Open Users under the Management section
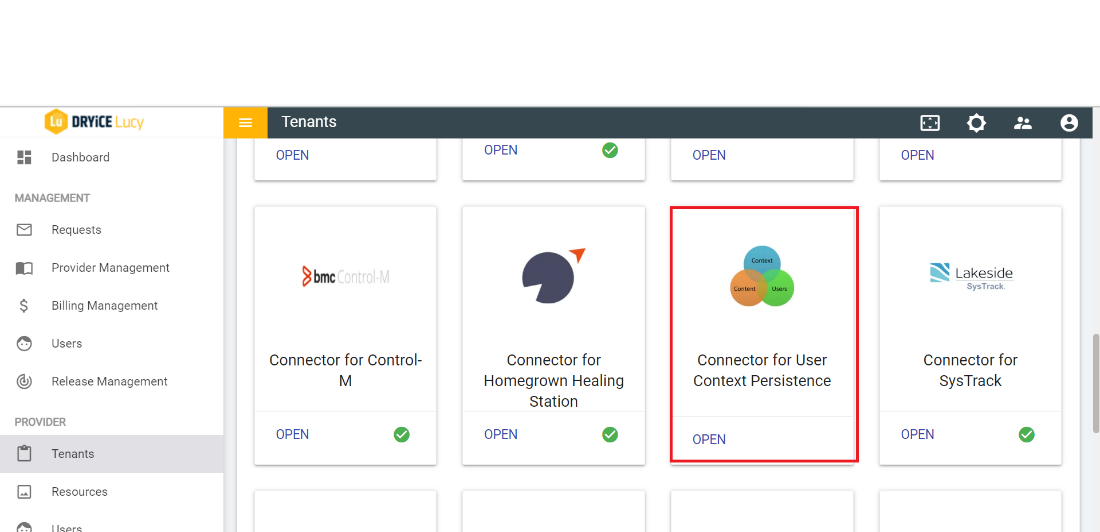1100x532 pixels. tap(67, 344)
